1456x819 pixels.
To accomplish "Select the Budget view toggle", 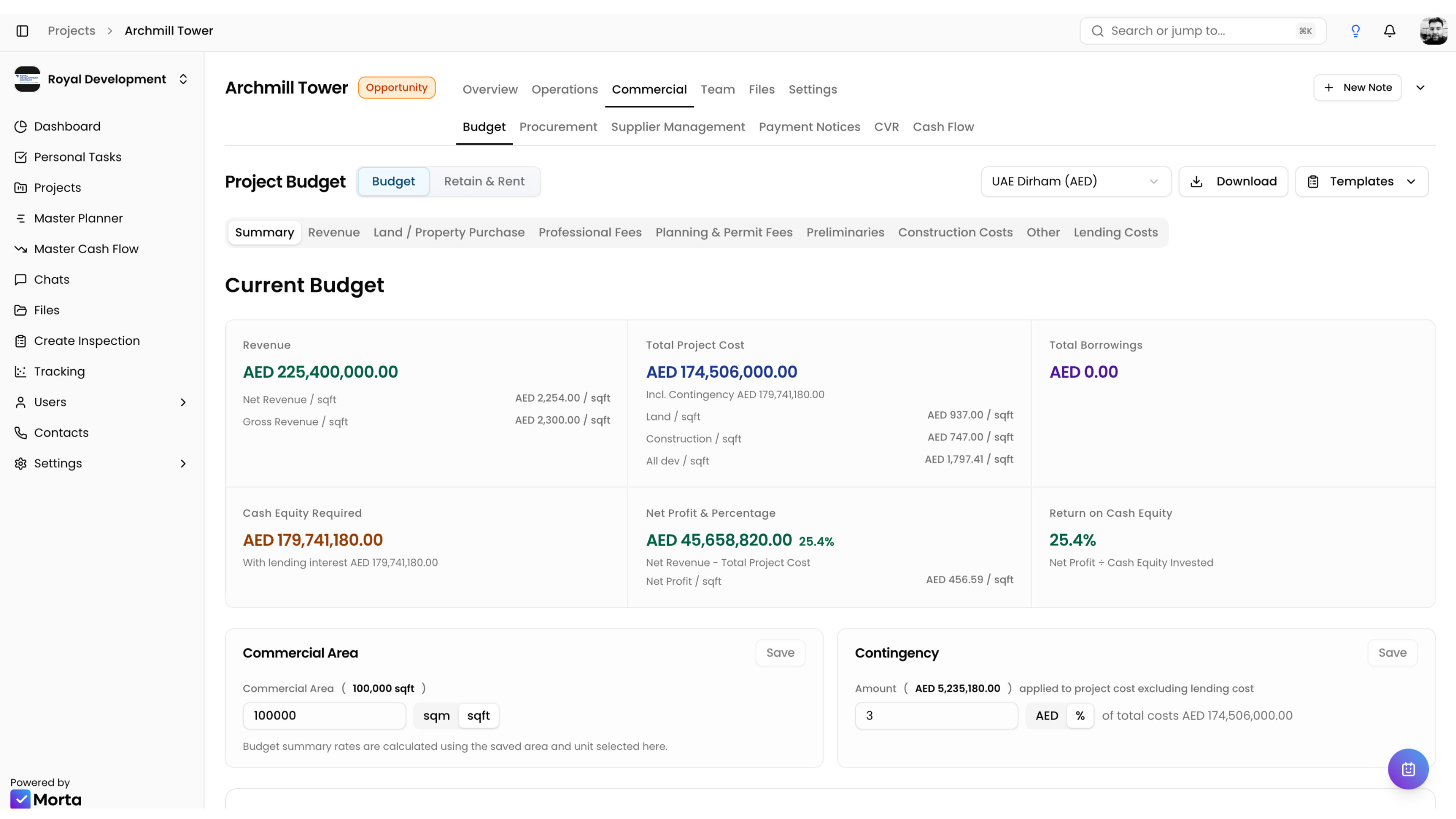I will 394,182.
